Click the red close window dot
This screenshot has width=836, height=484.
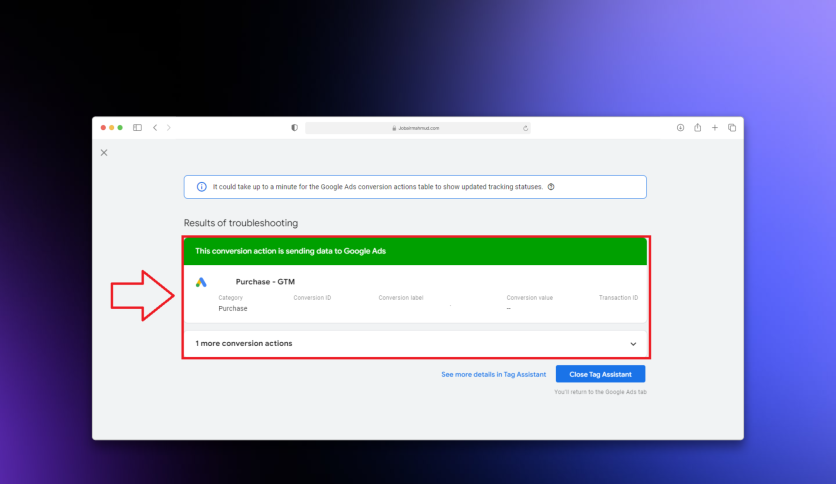click(103, 127)
